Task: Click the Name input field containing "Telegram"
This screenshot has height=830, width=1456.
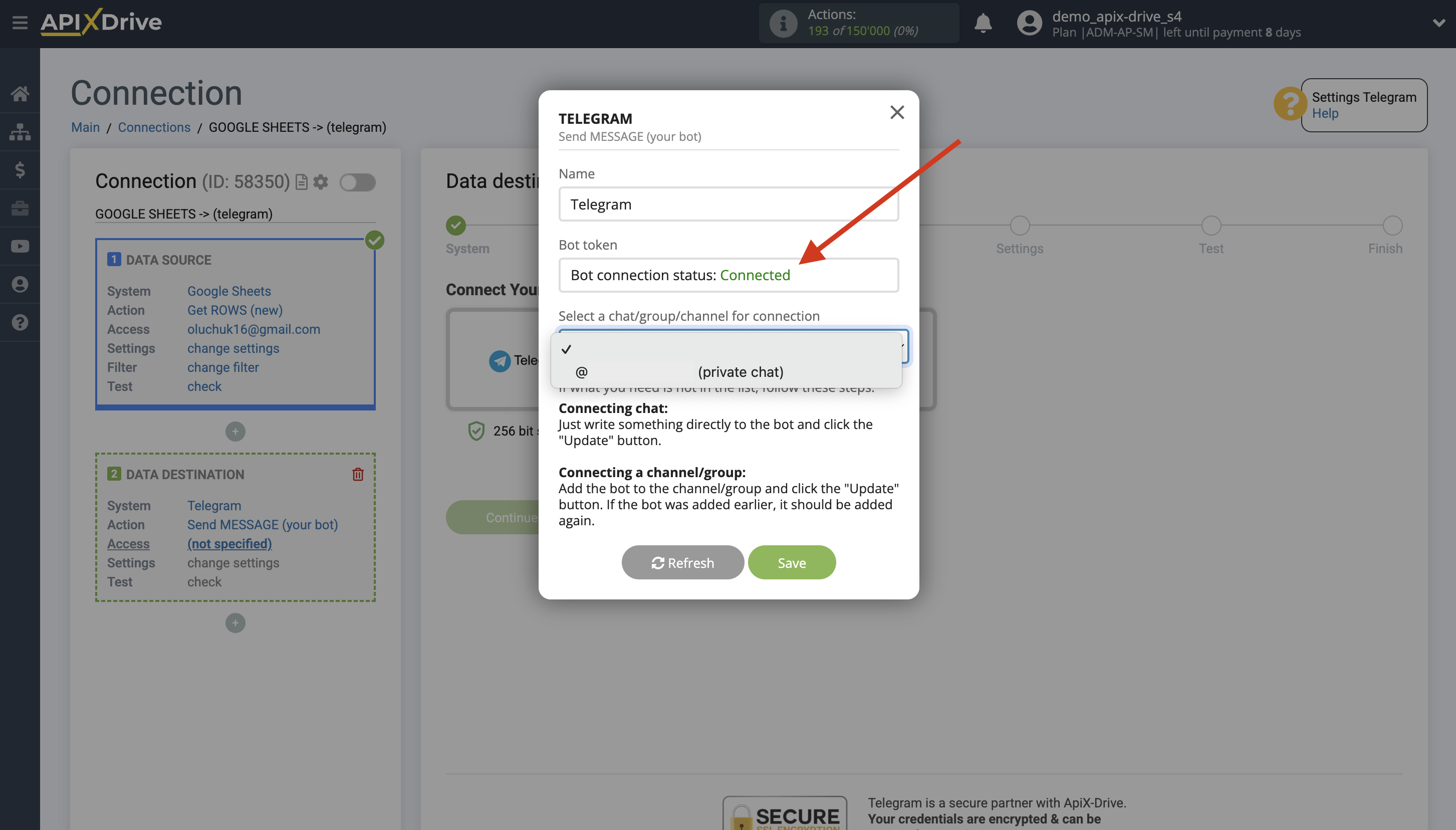Action: [x=729, y=203]
